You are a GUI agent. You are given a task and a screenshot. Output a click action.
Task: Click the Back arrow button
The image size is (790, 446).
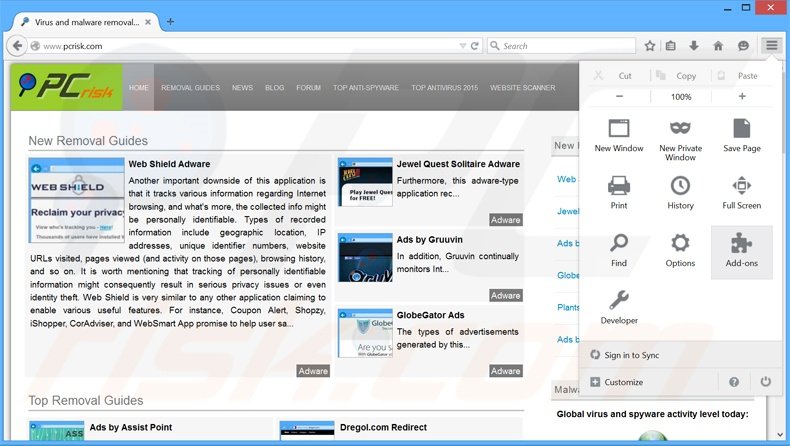[17, 46]
